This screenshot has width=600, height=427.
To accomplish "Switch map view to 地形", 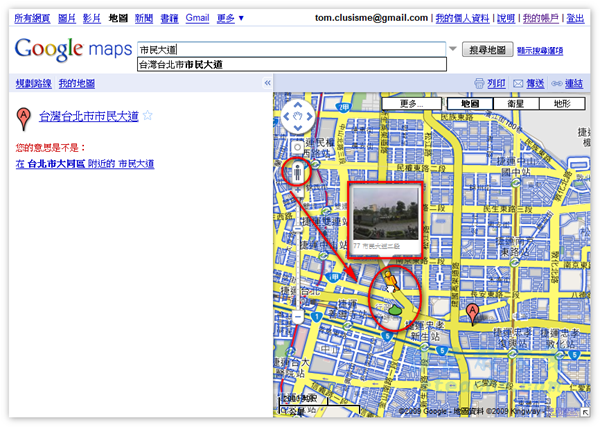I will click(561, 104).
